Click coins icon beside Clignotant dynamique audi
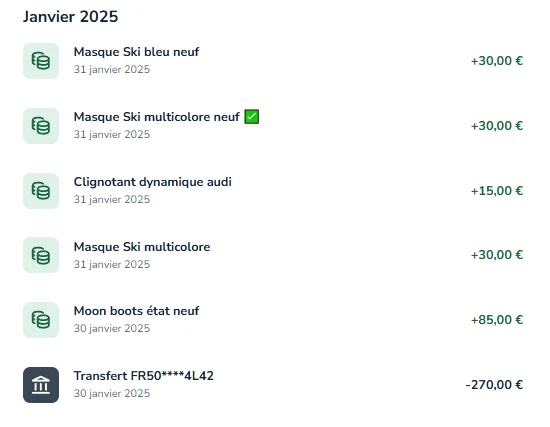550x427 pixels. pos(41,191)
